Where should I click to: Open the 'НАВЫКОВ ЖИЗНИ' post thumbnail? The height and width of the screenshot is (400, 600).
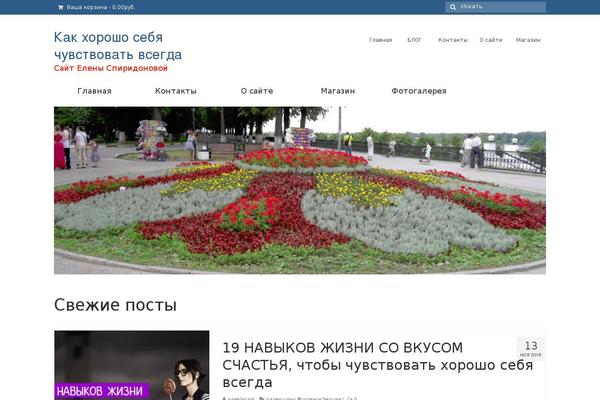132,365
